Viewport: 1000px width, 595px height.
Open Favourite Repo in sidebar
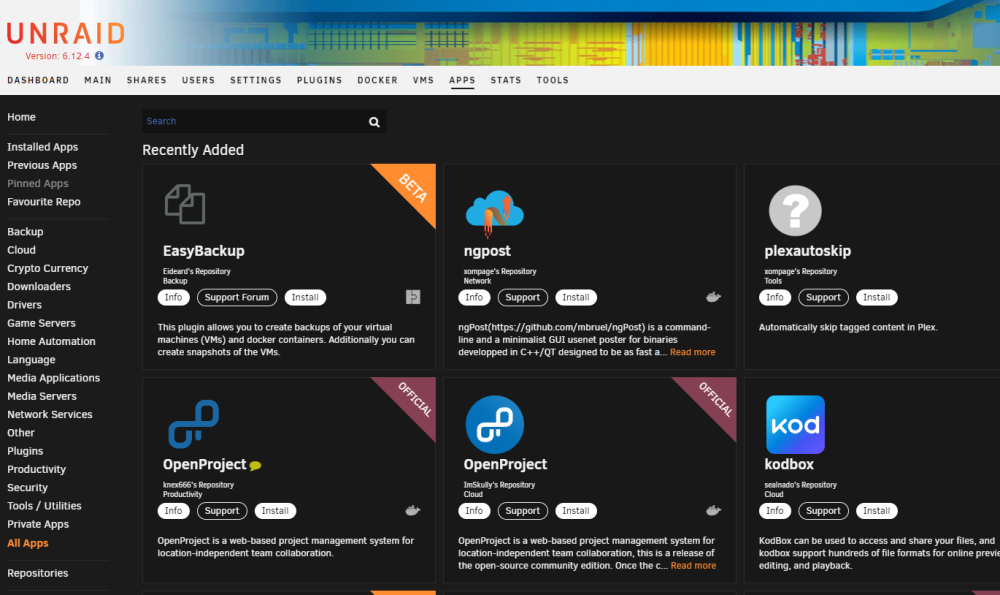point(44,202)
